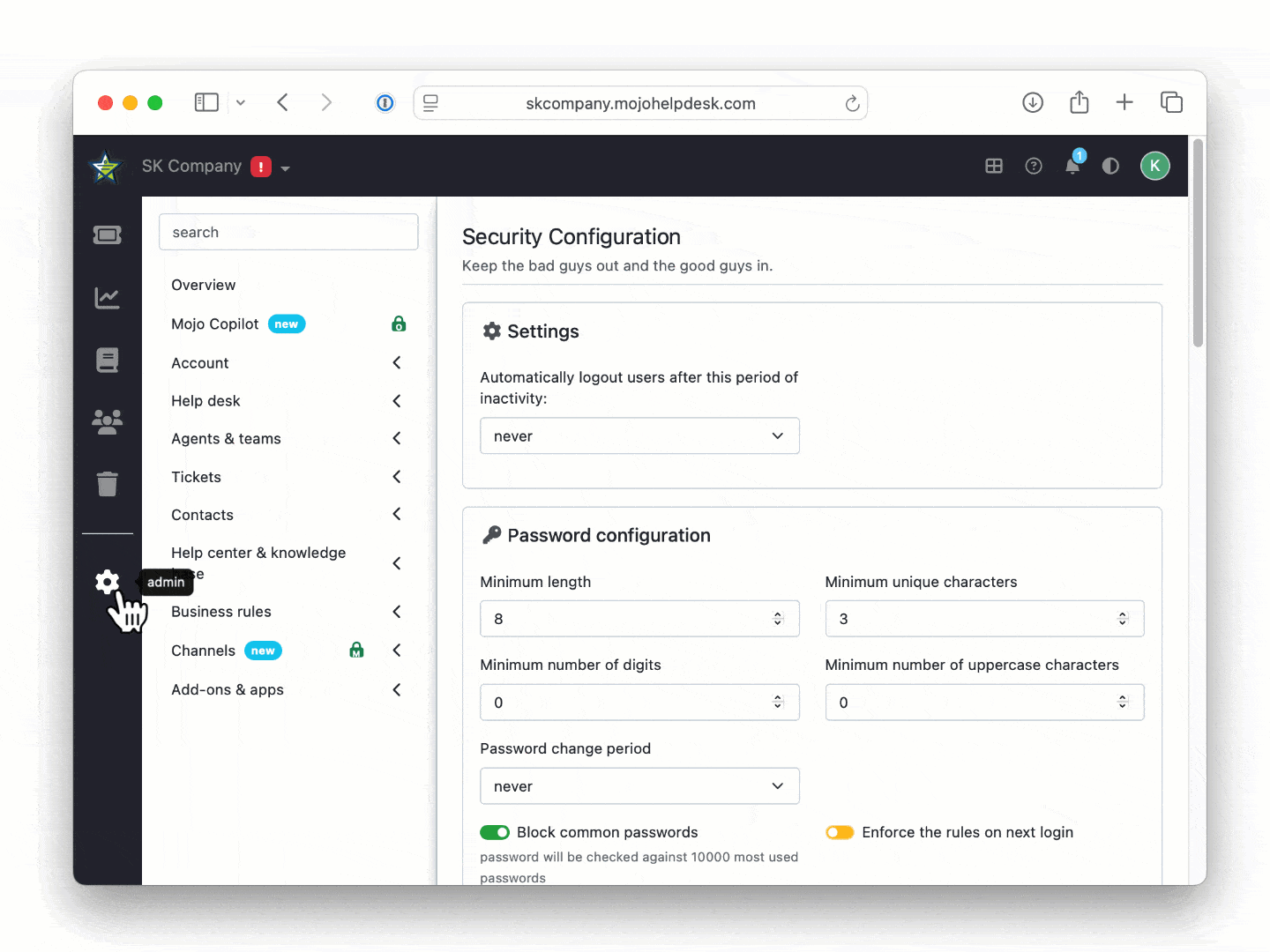Toggle Enforce the rules on next login
This screenshot has width=1270, height=952.
tap(840, 833)
